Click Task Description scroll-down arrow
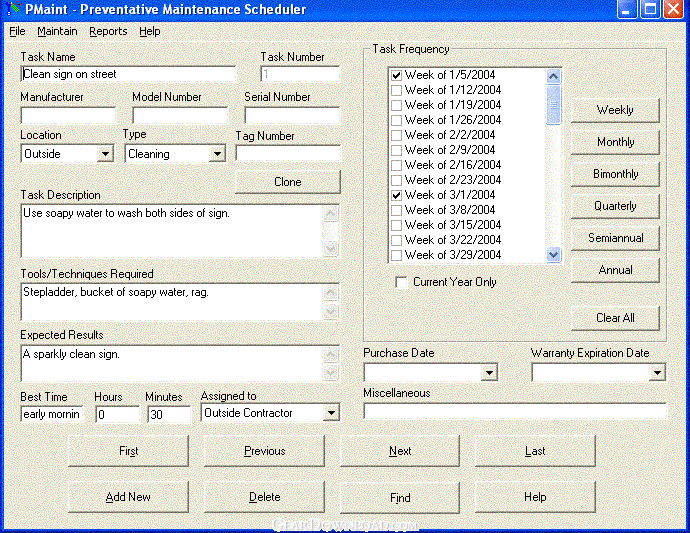The image size is (690, 533). click(x=330, y=249)
